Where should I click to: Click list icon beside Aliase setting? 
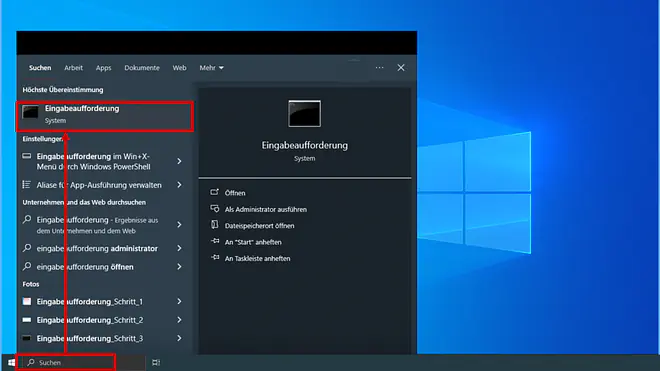[27, 184]
